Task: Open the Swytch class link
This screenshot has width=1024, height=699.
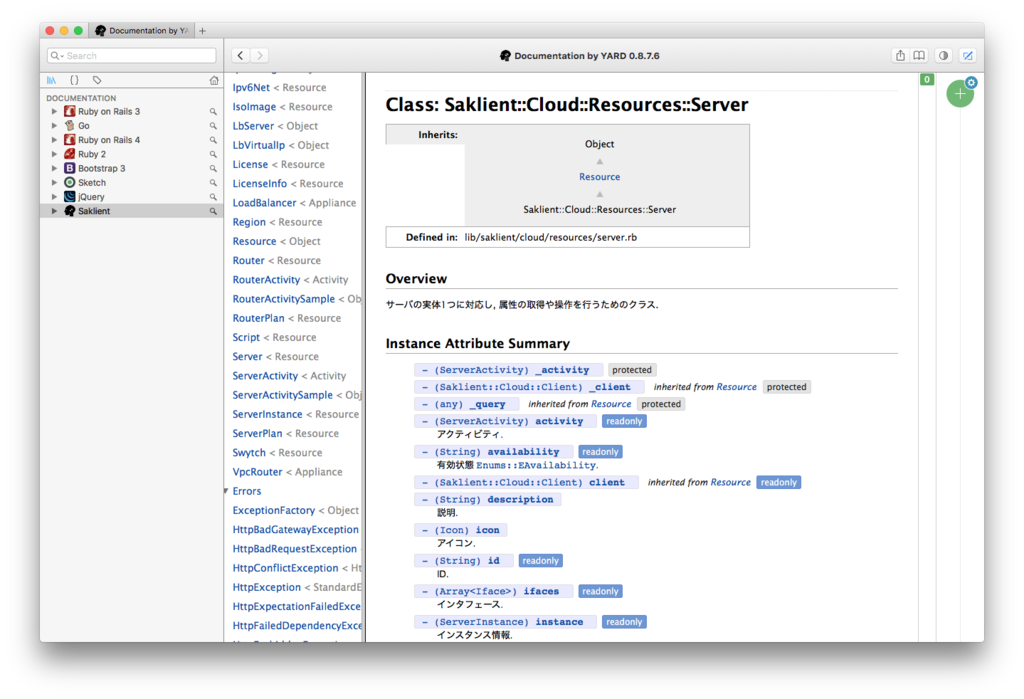Action: (249, 453)
